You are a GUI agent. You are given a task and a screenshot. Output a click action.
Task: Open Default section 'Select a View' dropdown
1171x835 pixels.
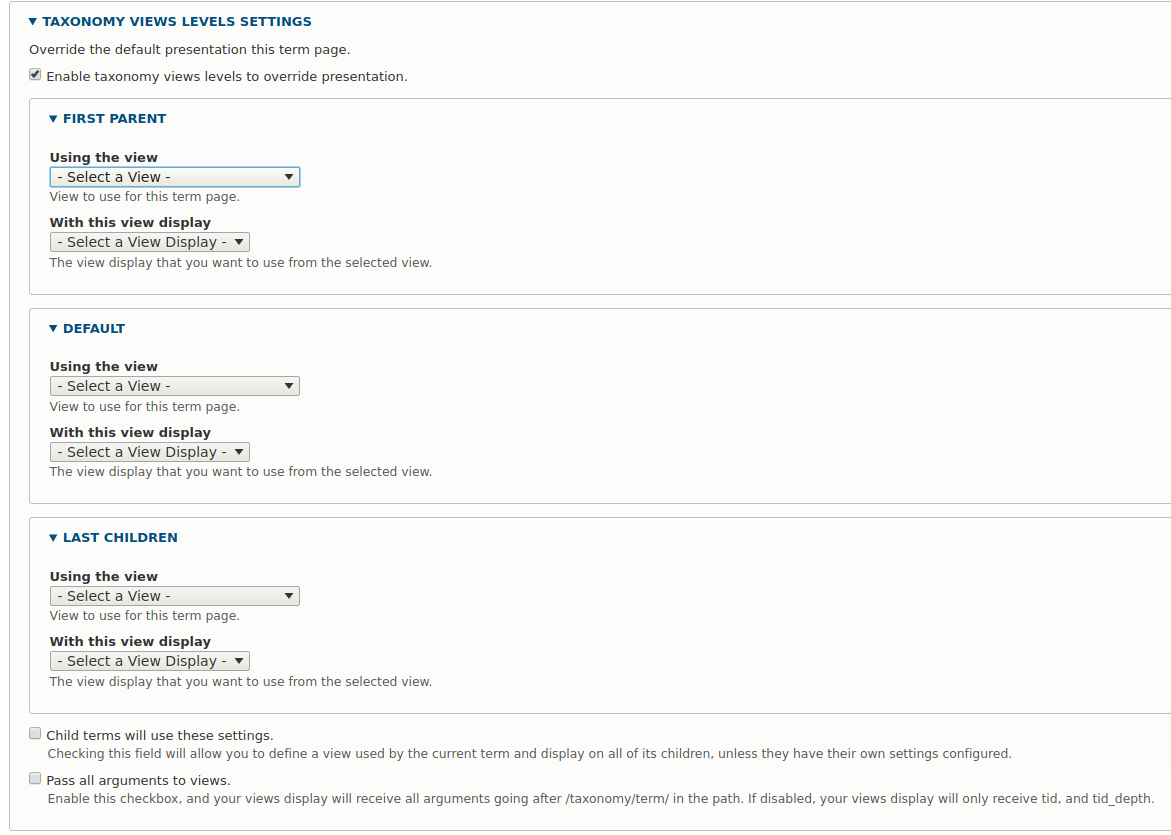(175, 386)
